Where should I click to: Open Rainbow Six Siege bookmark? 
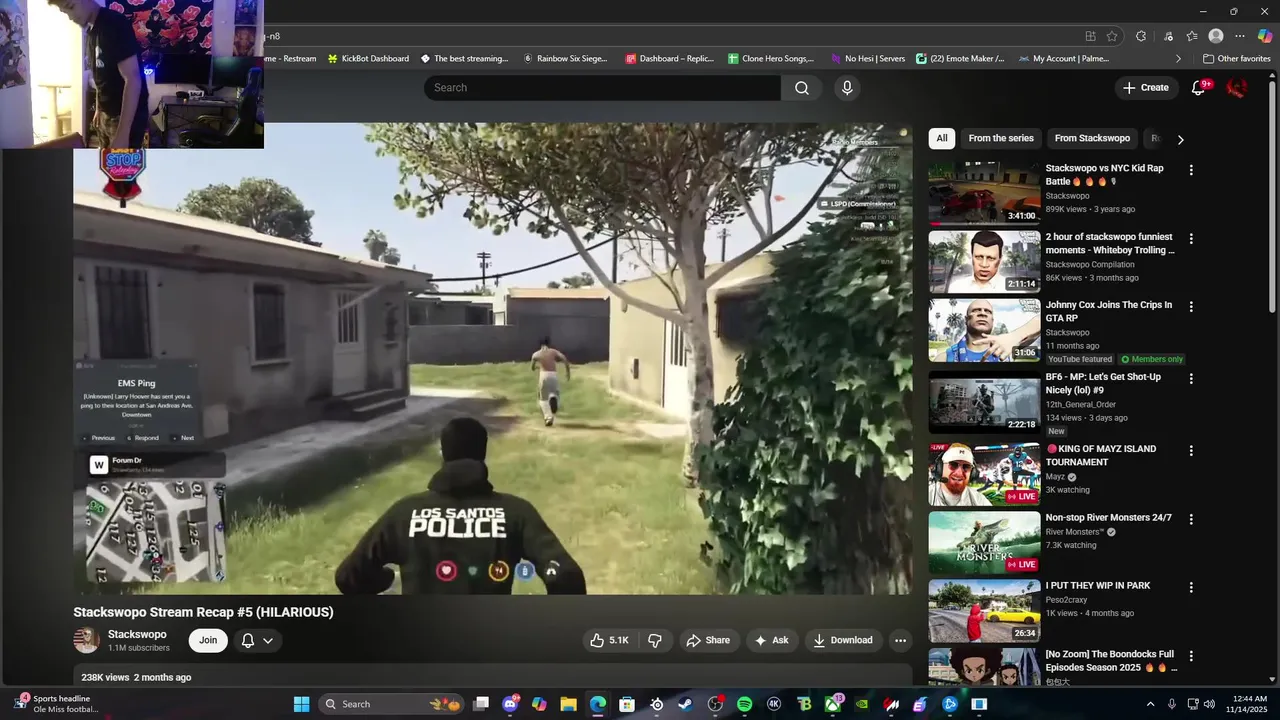point(565,59)
